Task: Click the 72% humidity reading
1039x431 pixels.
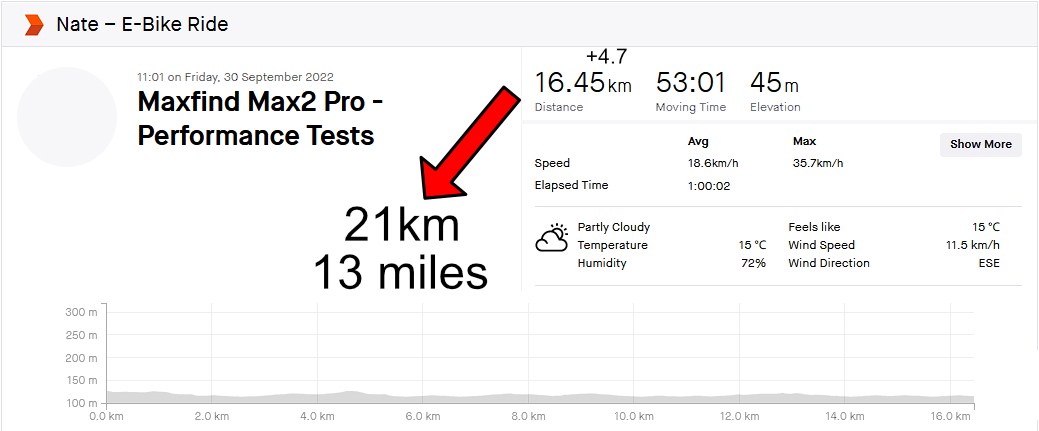Action: point(753,263)
